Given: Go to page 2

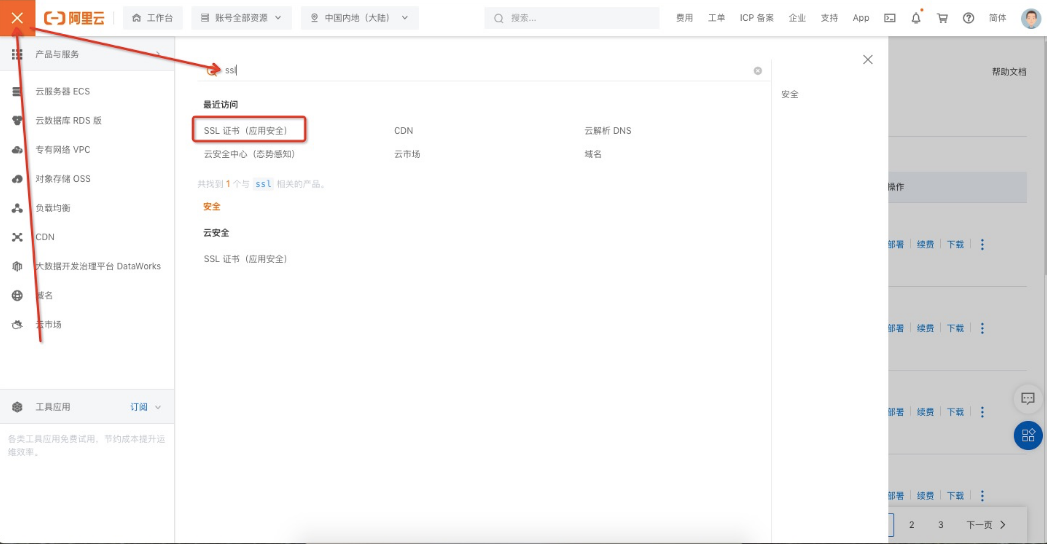Looking at the screenshot, I should [911, 525].
